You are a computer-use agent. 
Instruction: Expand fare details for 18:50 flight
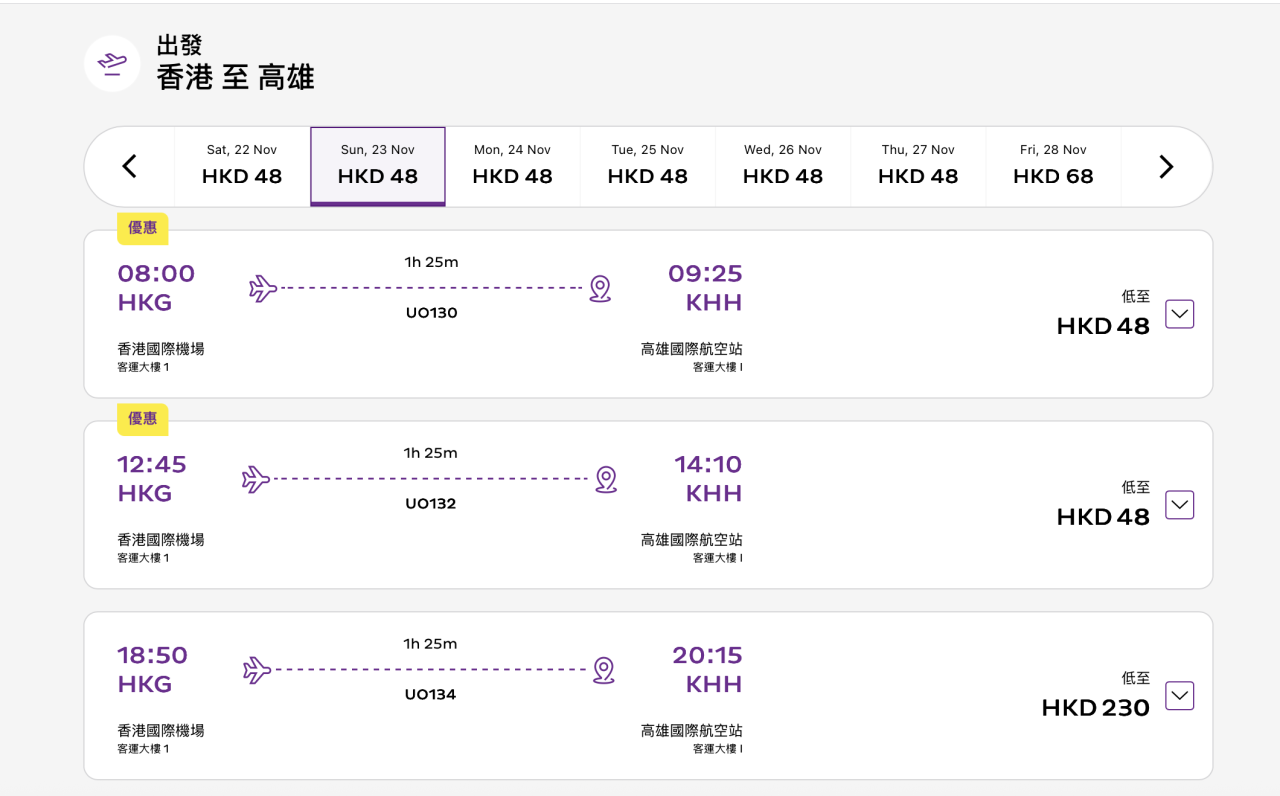click(x=1180, y=696)
